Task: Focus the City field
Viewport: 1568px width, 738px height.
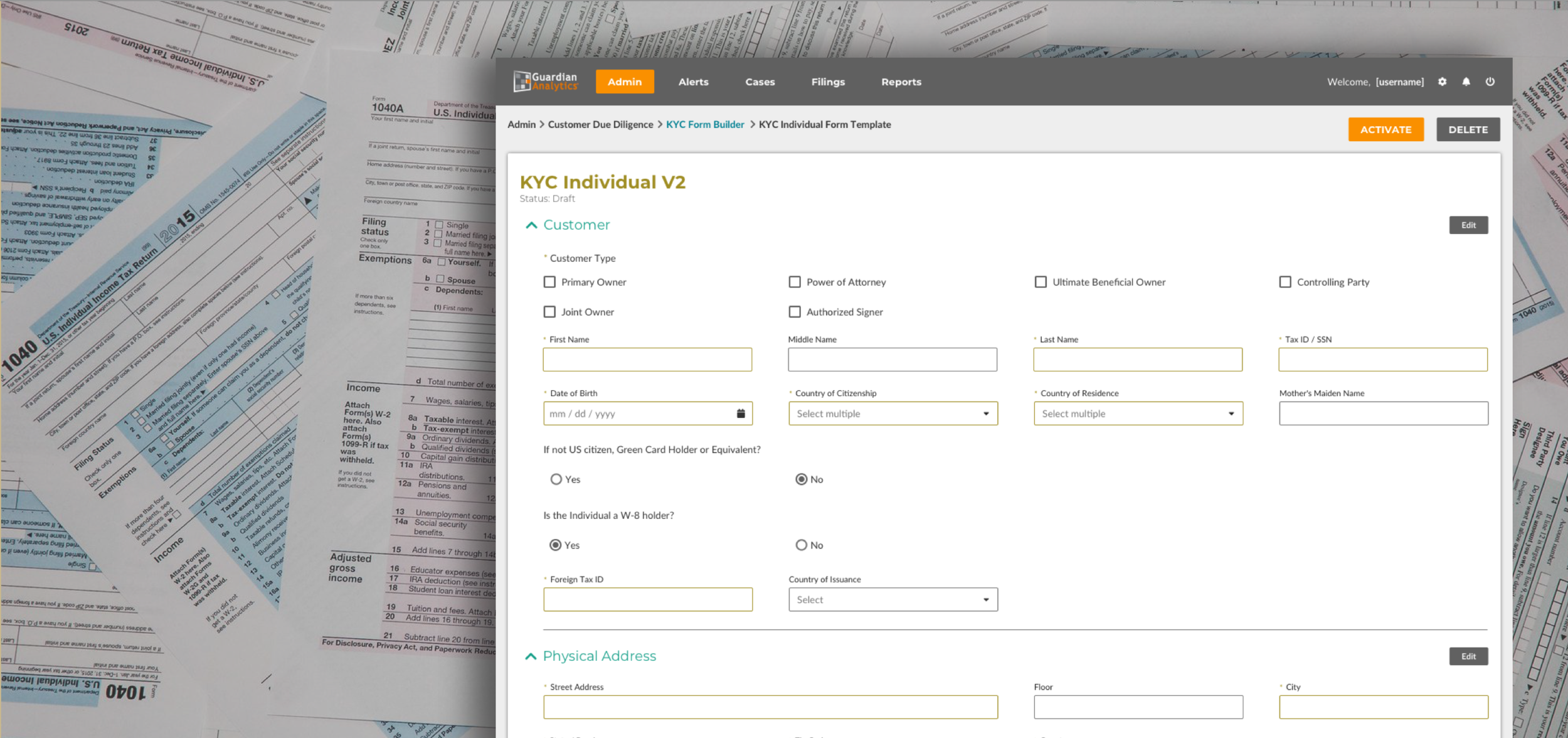Action: point(1384,707)
